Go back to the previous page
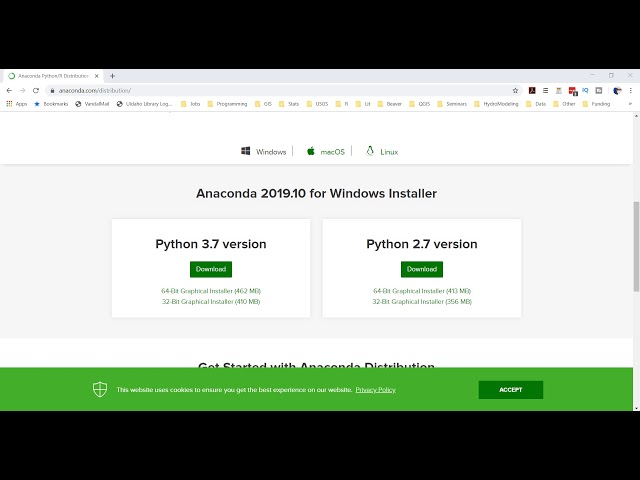Image resolution: width=640 pixels, height=480 pixels. (9, 91)
